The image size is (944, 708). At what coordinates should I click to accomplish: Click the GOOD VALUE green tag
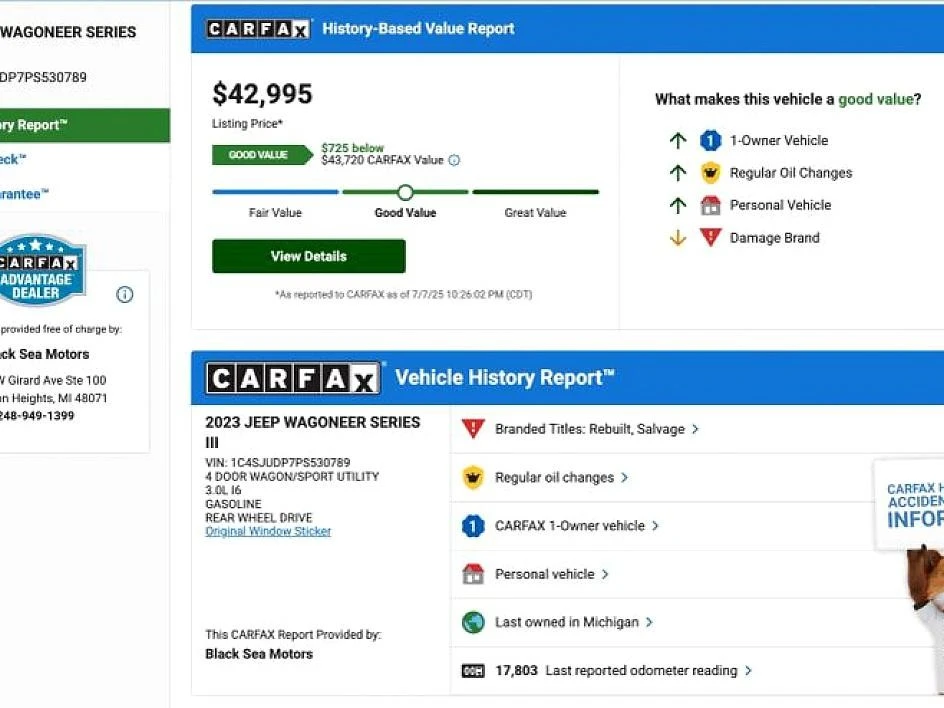(x=262, y=155)
